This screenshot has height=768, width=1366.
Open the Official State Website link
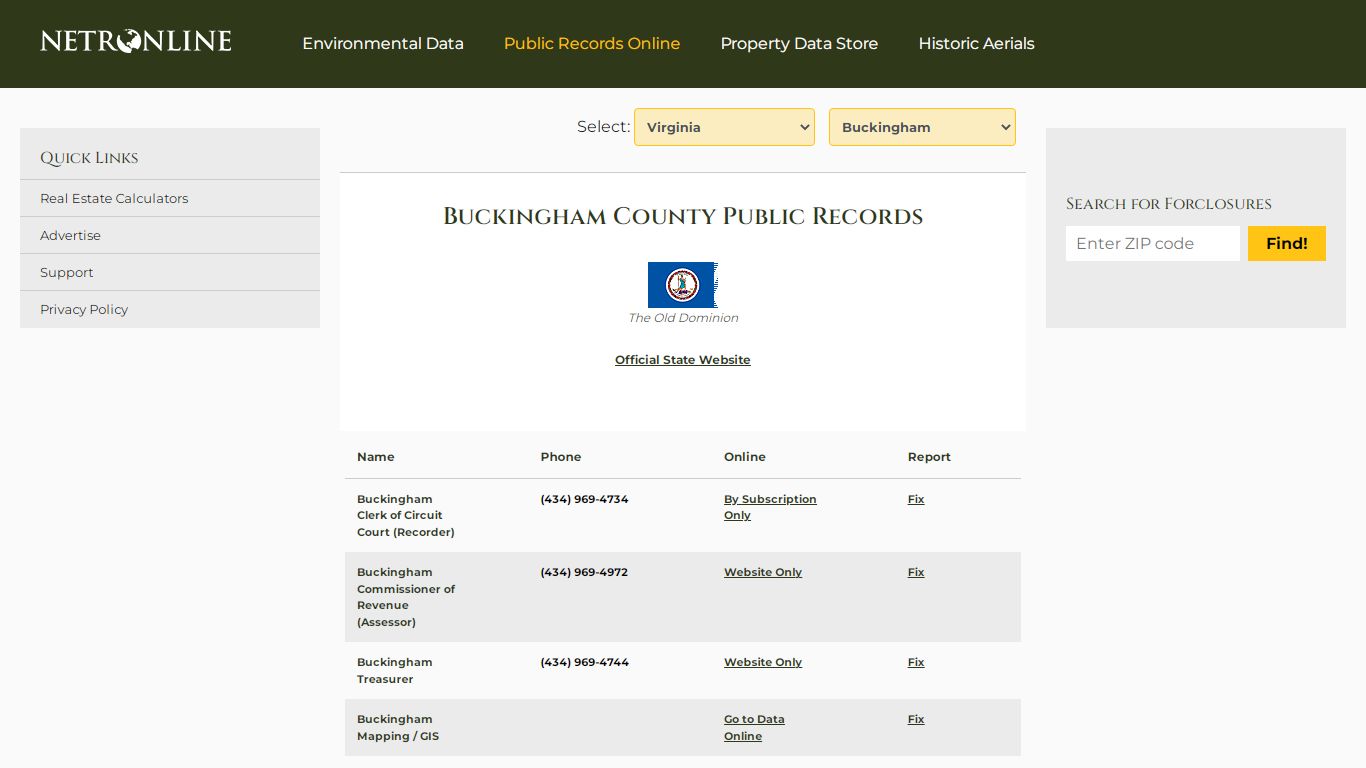[x=683, y=360]
